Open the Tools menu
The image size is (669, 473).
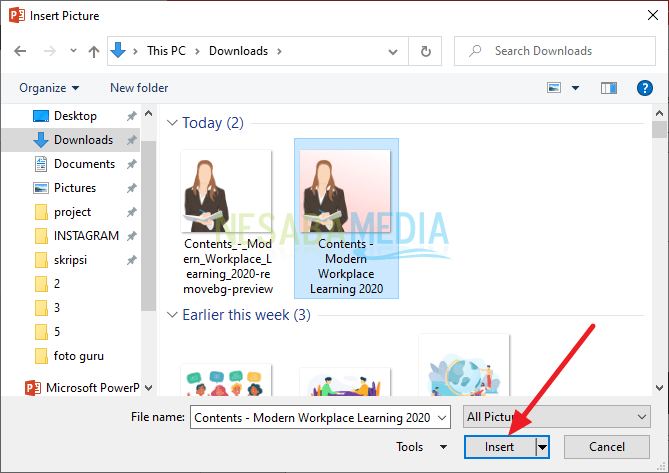[x=422, y=447]
